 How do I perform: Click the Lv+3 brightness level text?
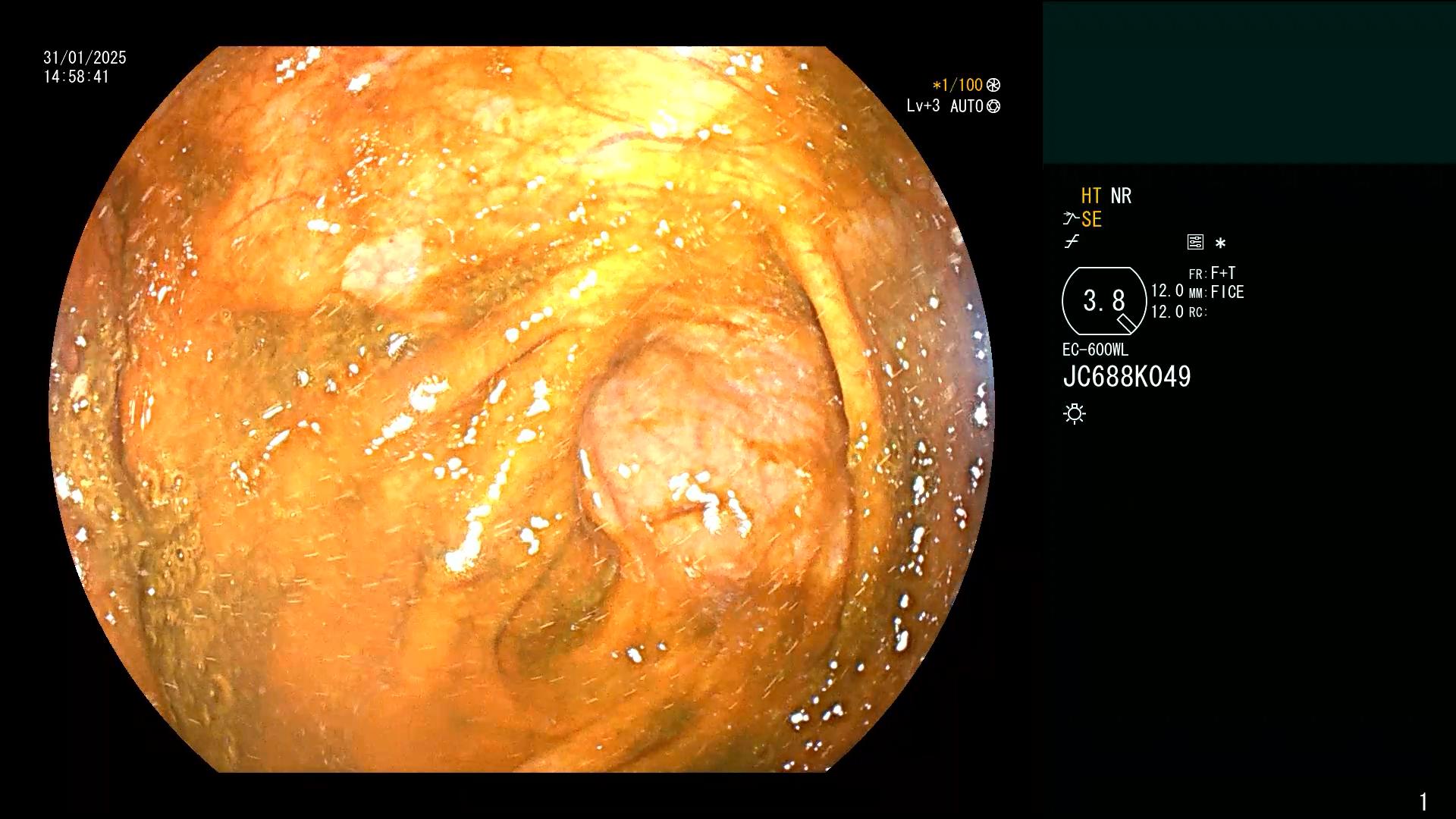click(923, 106)
